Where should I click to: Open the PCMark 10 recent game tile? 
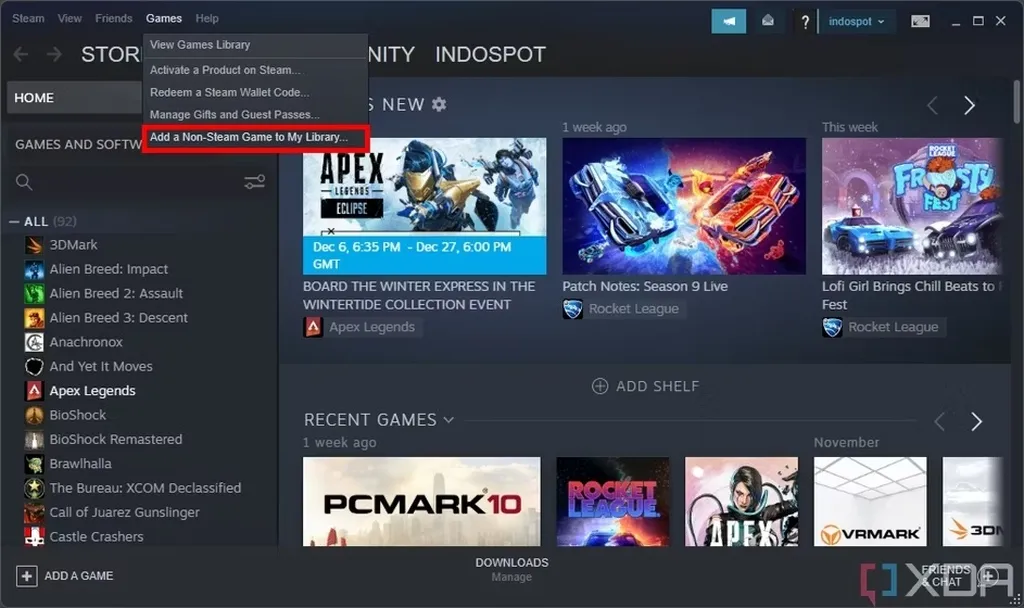click(422, 502)
